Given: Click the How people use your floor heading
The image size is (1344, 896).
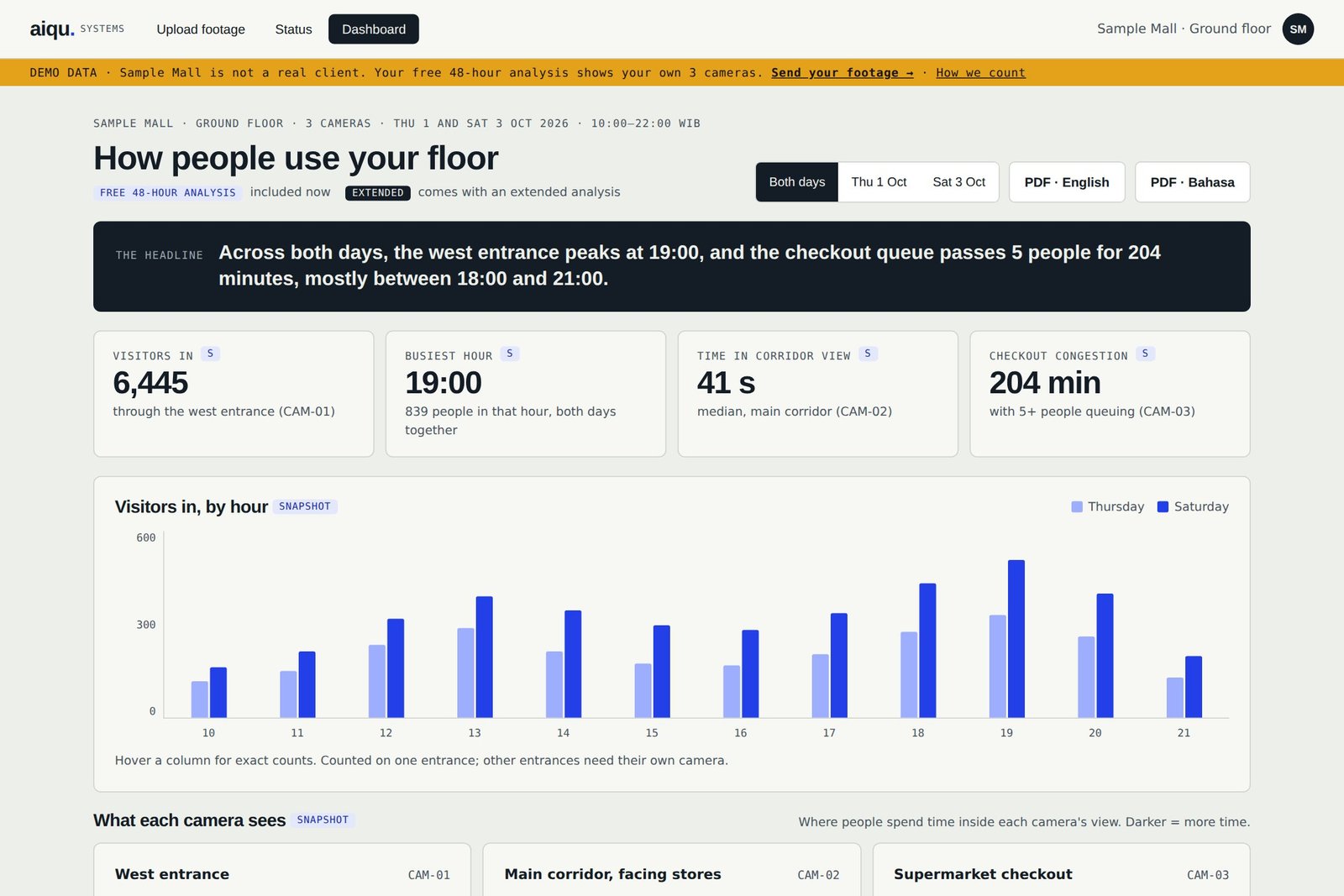Looking at the screenshot, I should click(296, 158).
